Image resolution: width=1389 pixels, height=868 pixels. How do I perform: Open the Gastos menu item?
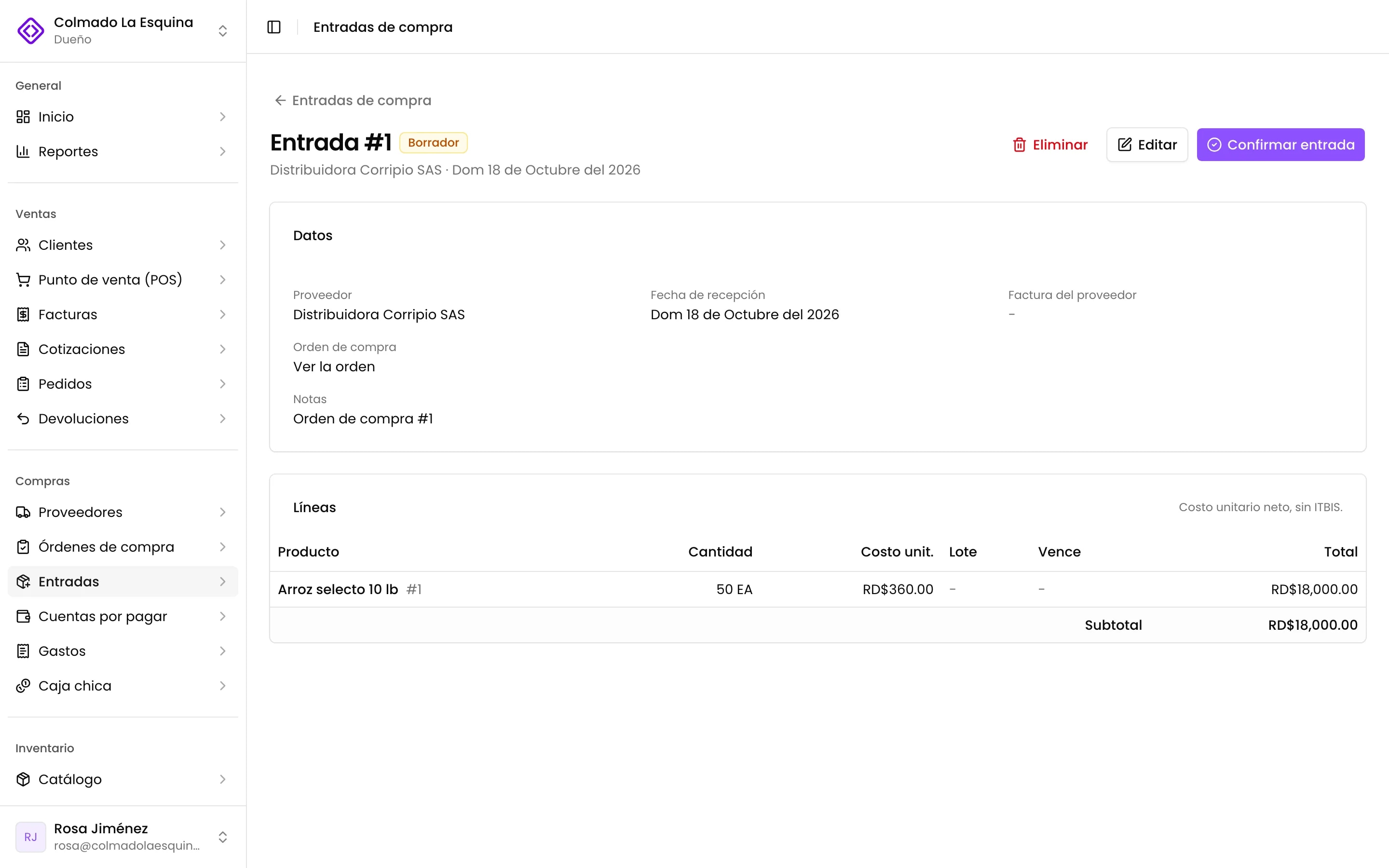click(x=123, y=651)
